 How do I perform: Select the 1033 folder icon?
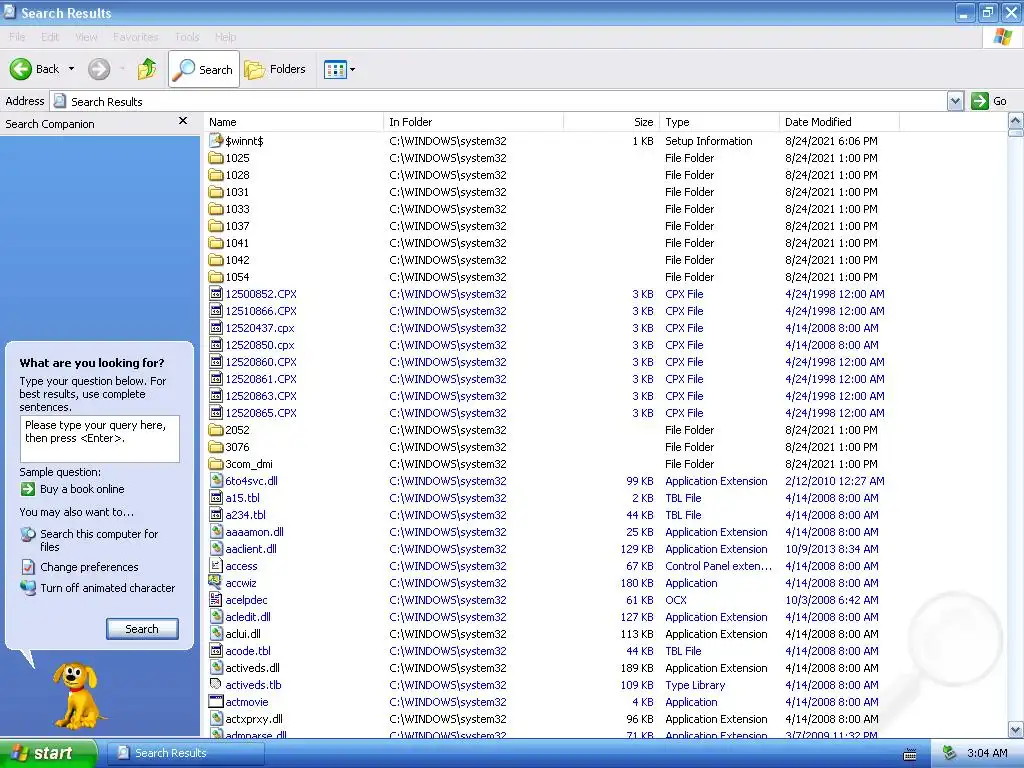(216, 208)
